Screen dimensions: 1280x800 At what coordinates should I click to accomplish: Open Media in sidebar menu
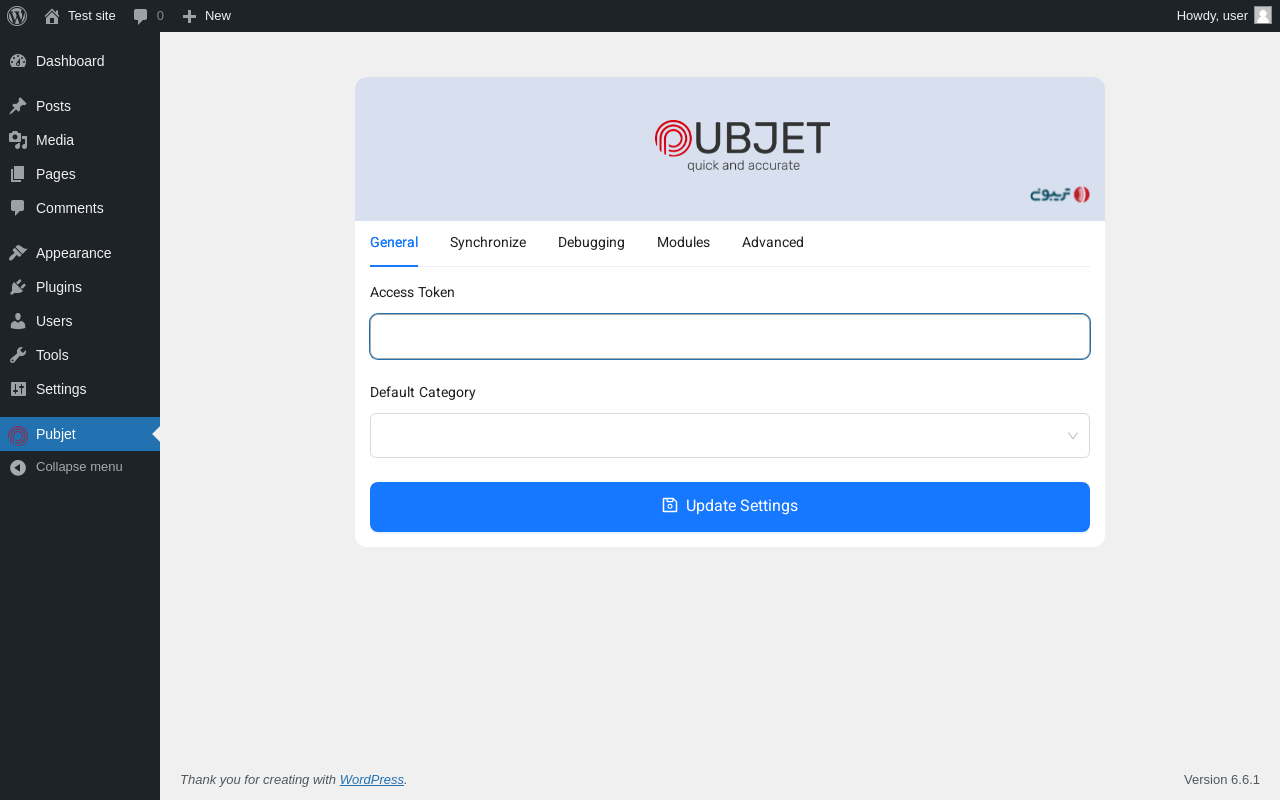coord(80,140)
